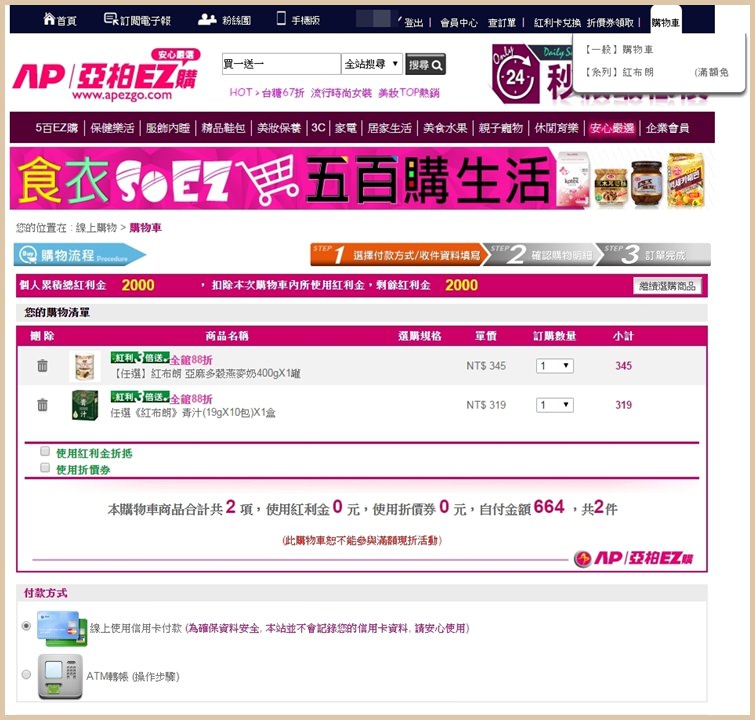
Task: Check the 使用折價券 option
Action: 45,467
